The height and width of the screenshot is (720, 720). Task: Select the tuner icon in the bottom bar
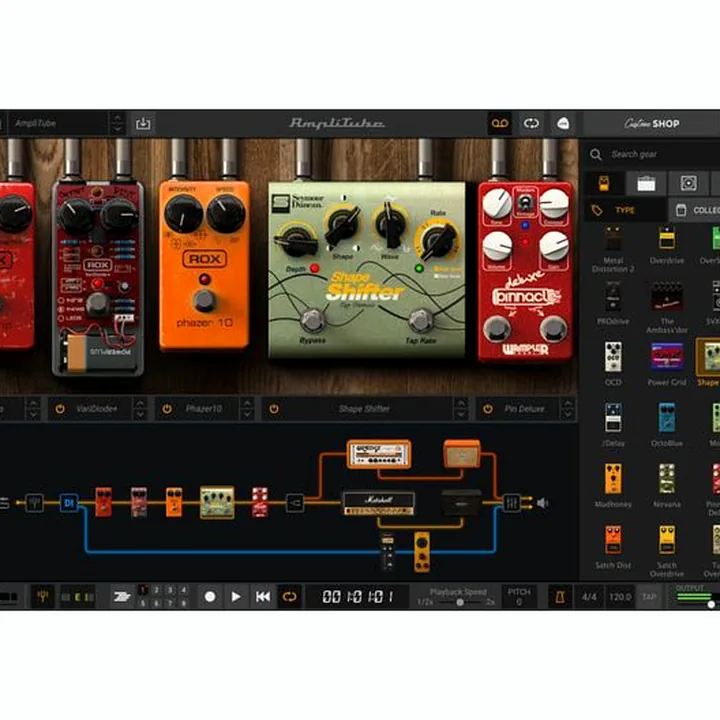coord(43,596)
